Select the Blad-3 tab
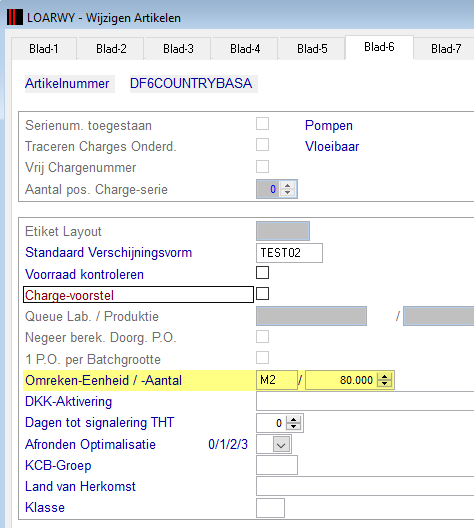The height and width of the screenshot is (528, 474). coord(178,49)
